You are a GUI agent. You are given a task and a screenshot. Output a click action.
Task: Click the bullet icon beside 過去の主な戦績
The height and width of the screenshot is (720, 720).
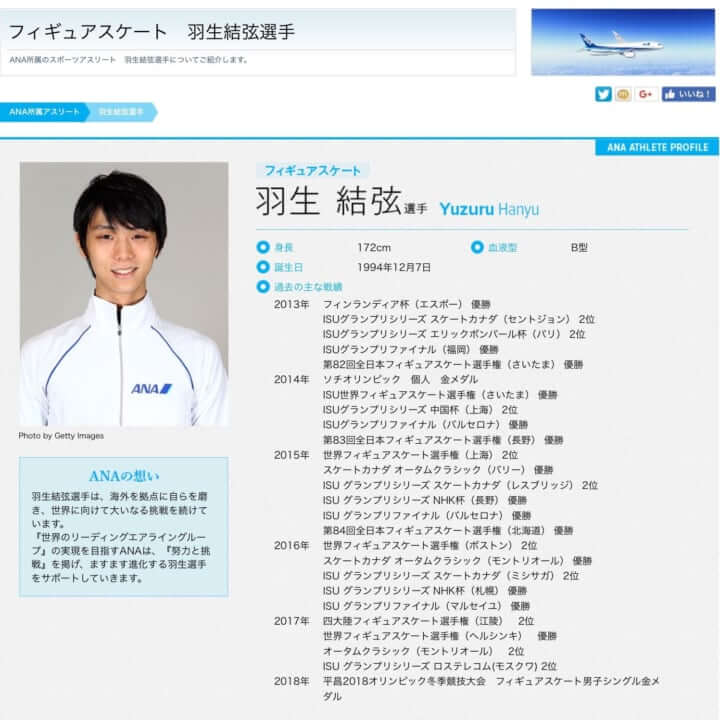pyautogui.click(x=263, y=287)
